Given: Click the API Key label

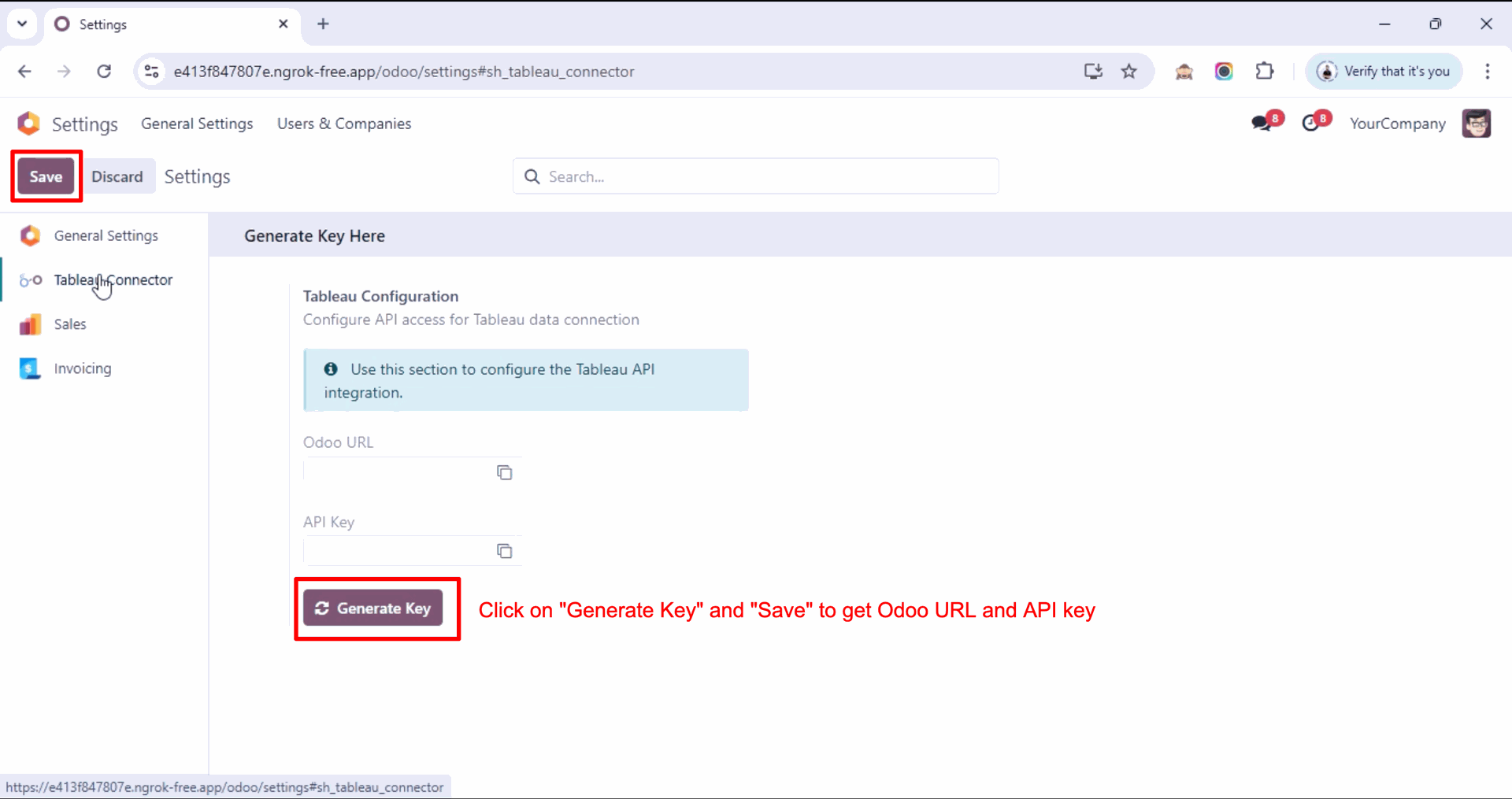Looking at the screenshot, I should click(328, 522).
